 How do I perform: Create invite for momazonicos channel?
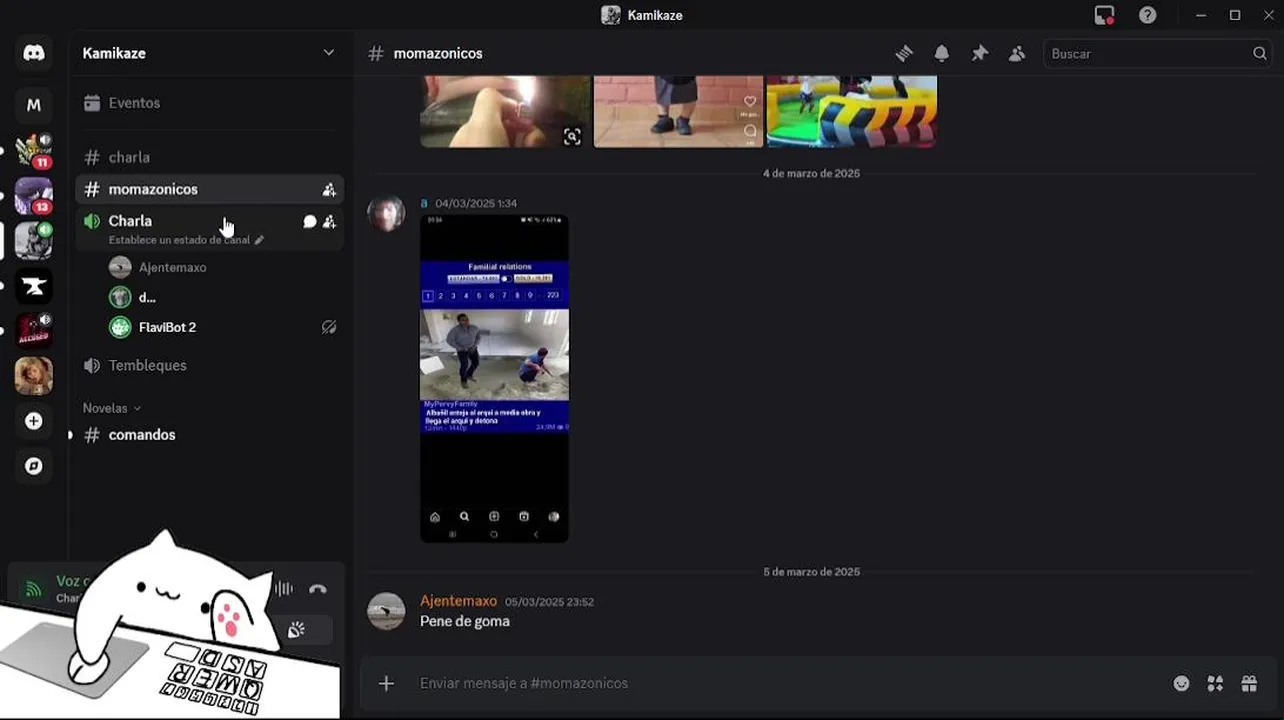(329, 189)
